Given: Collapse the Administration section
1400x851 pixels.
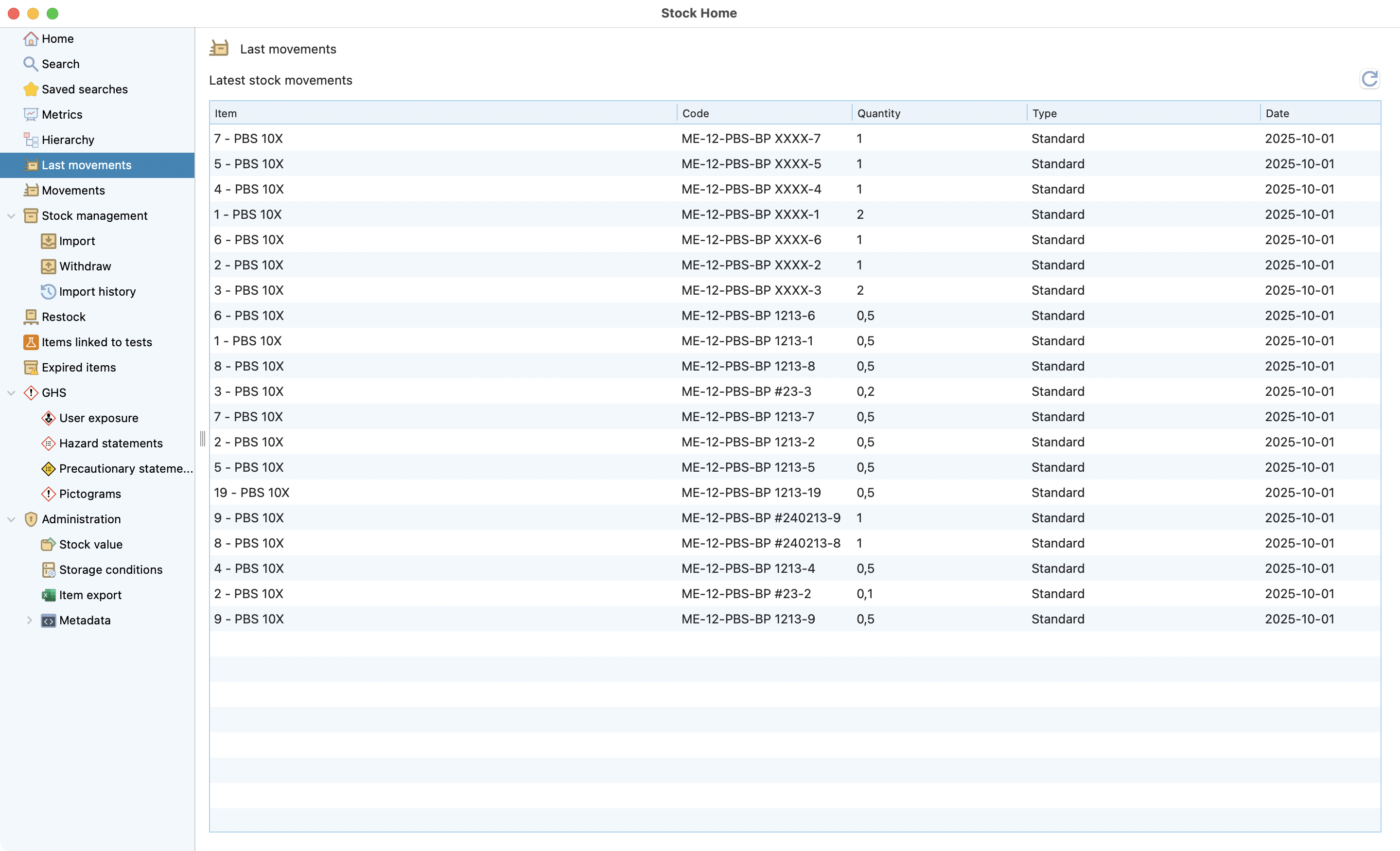Looking at the screenshot, I should point(11,519).
